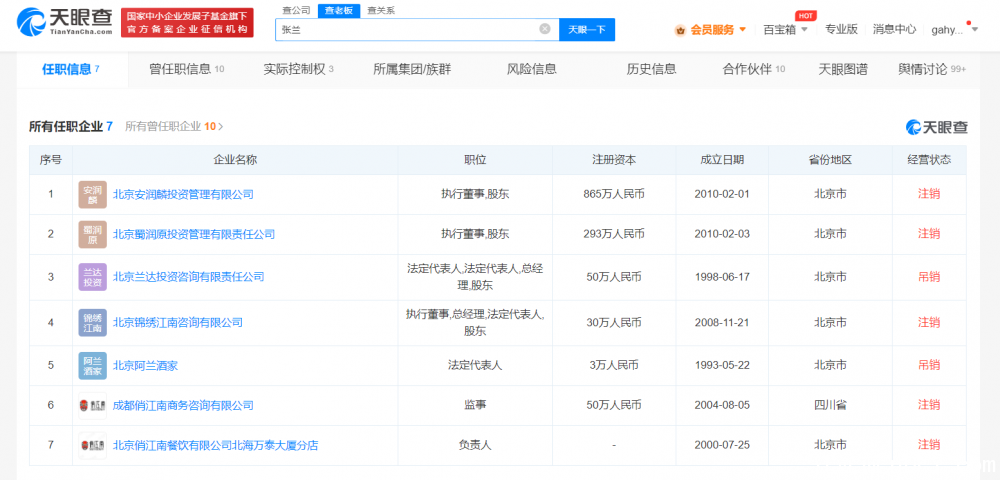
Task: Select the date cell 1998-06-17
Action: [722, 277]
